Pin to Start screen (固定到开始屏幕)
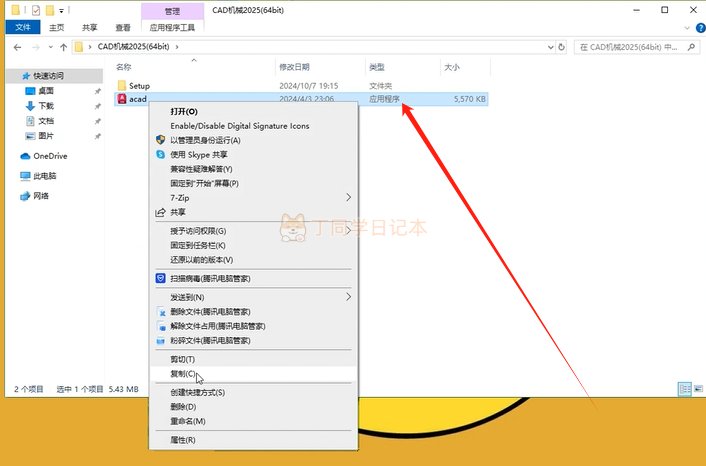The image size is (706, 466). 253,184
